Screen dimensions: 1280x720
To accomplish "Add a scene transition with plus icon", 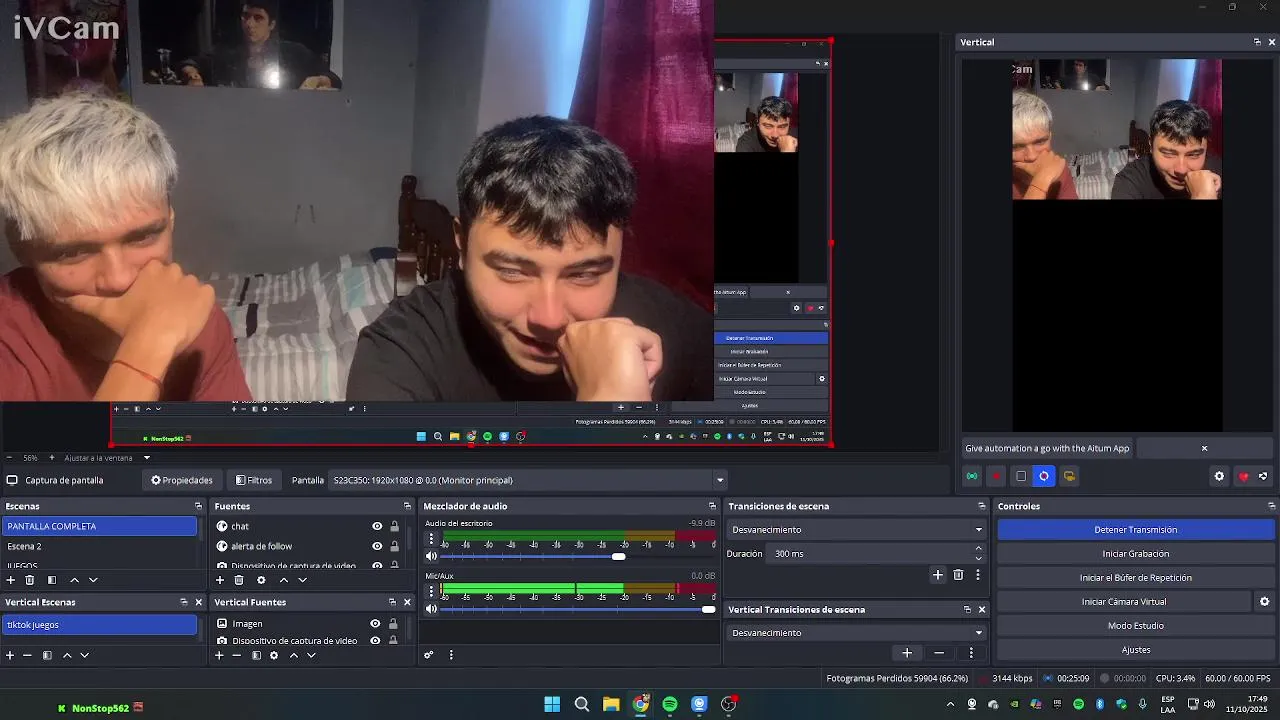I will pos(938,574).
